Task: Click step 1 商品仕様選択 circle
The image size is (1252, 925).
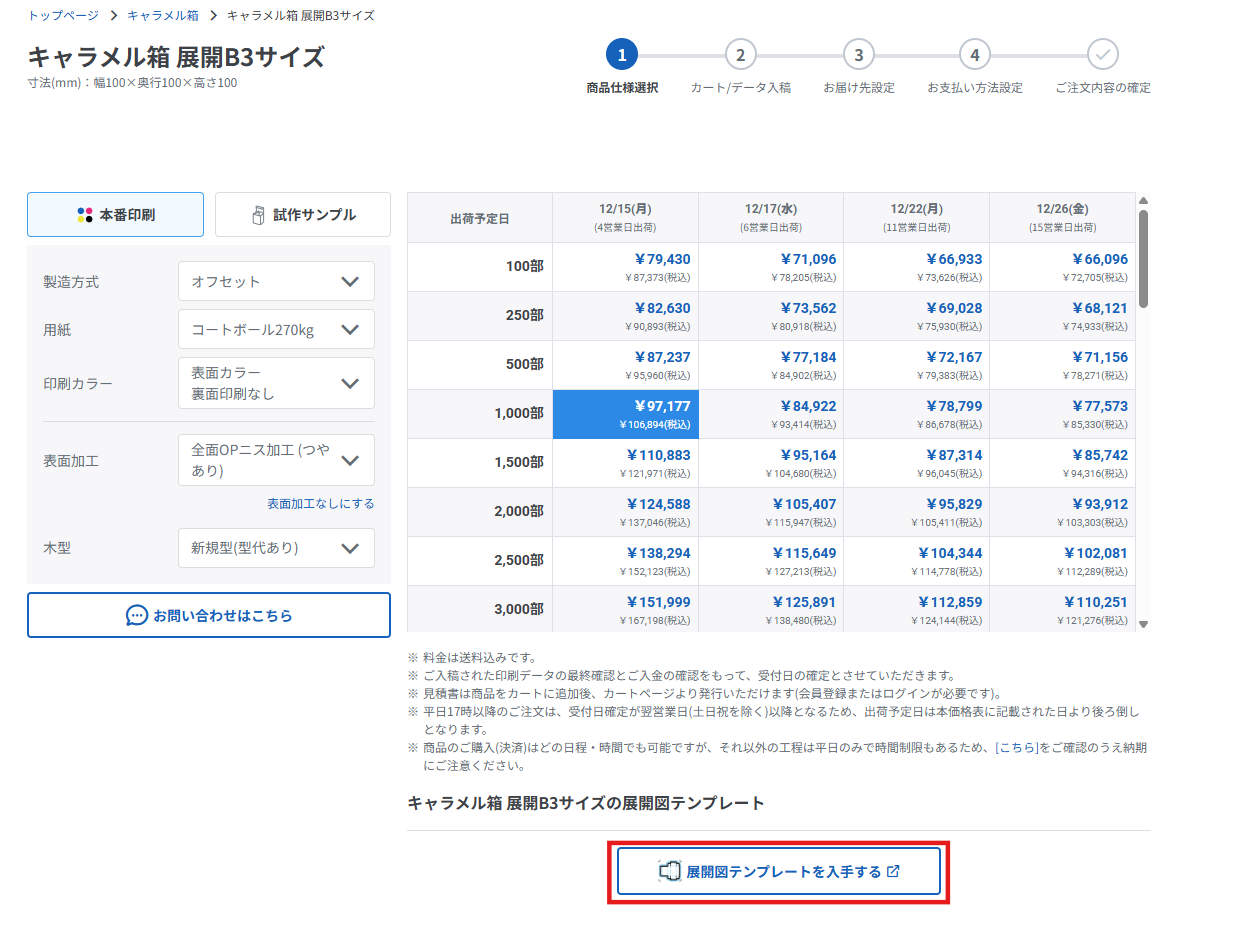Action: point(622,54)
